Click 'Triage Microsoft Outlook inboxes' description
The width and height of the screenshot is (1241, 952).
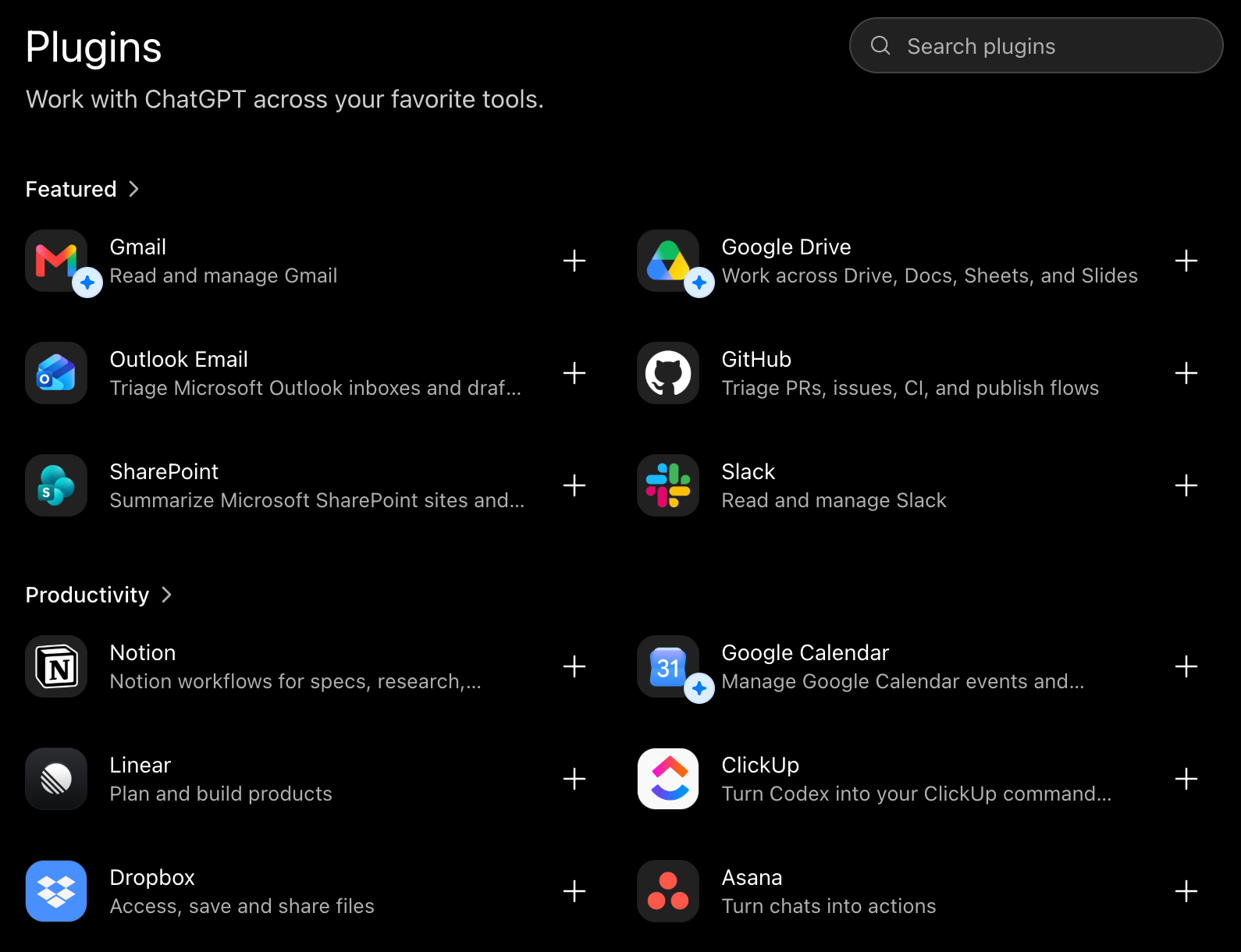coord(315,388)
